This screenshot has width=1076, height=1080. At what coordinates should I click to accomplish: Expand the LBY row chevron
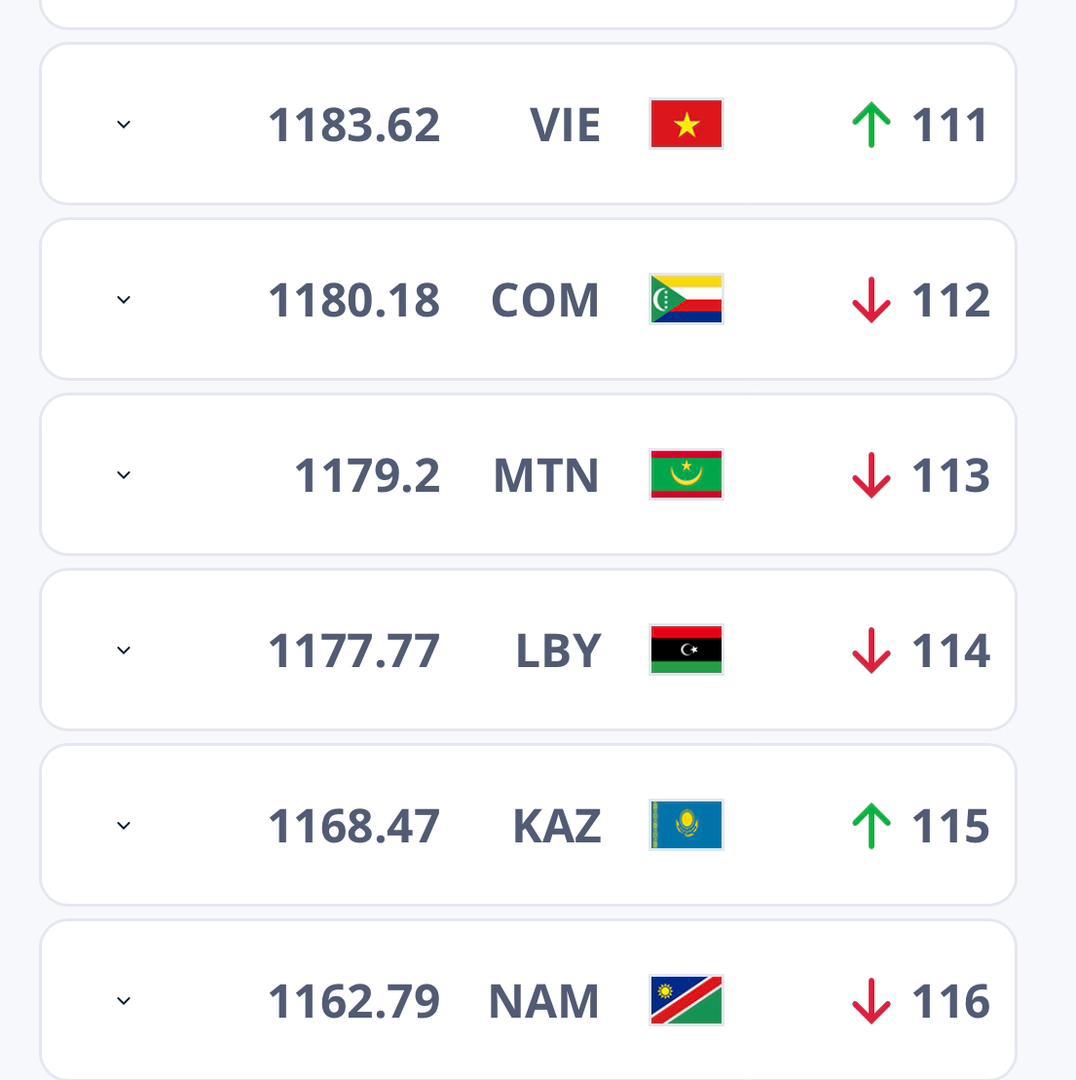click(124, 651)
